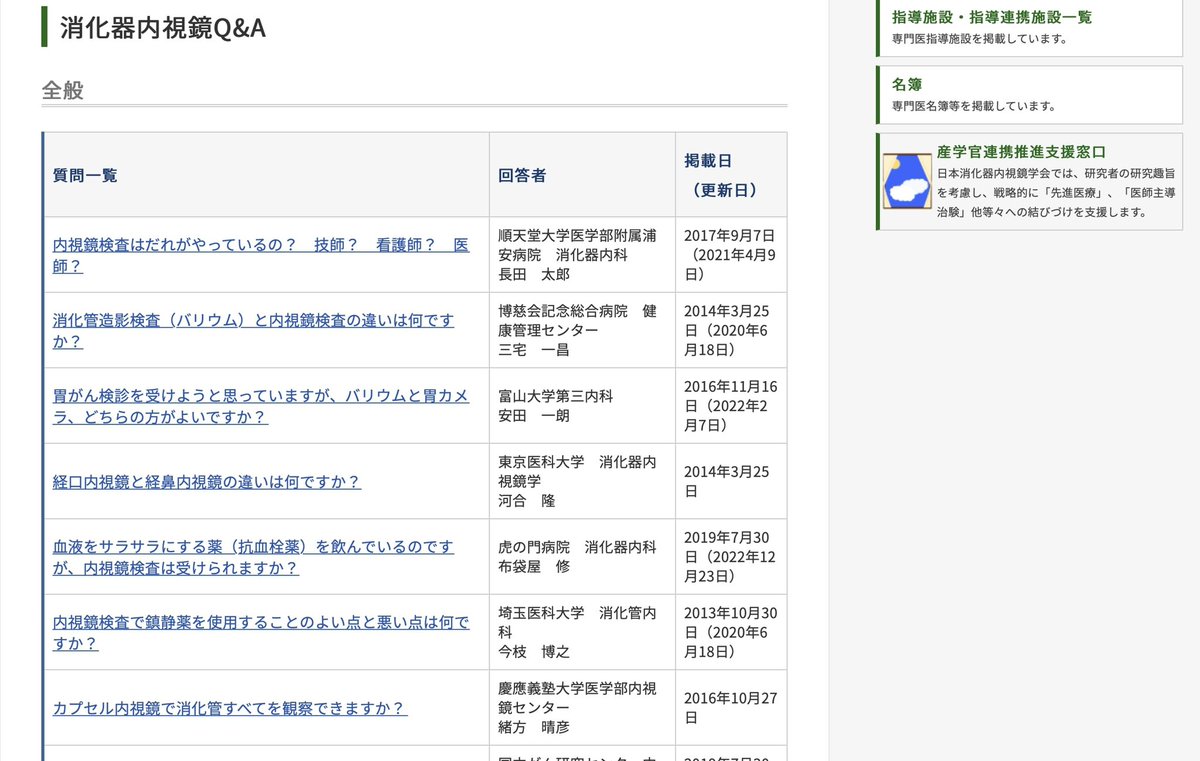The image size is (1200, 761).
Task: Click the 産学官連携推進支援窓口 thumbnail image
Action: click(x=908, y=181)
